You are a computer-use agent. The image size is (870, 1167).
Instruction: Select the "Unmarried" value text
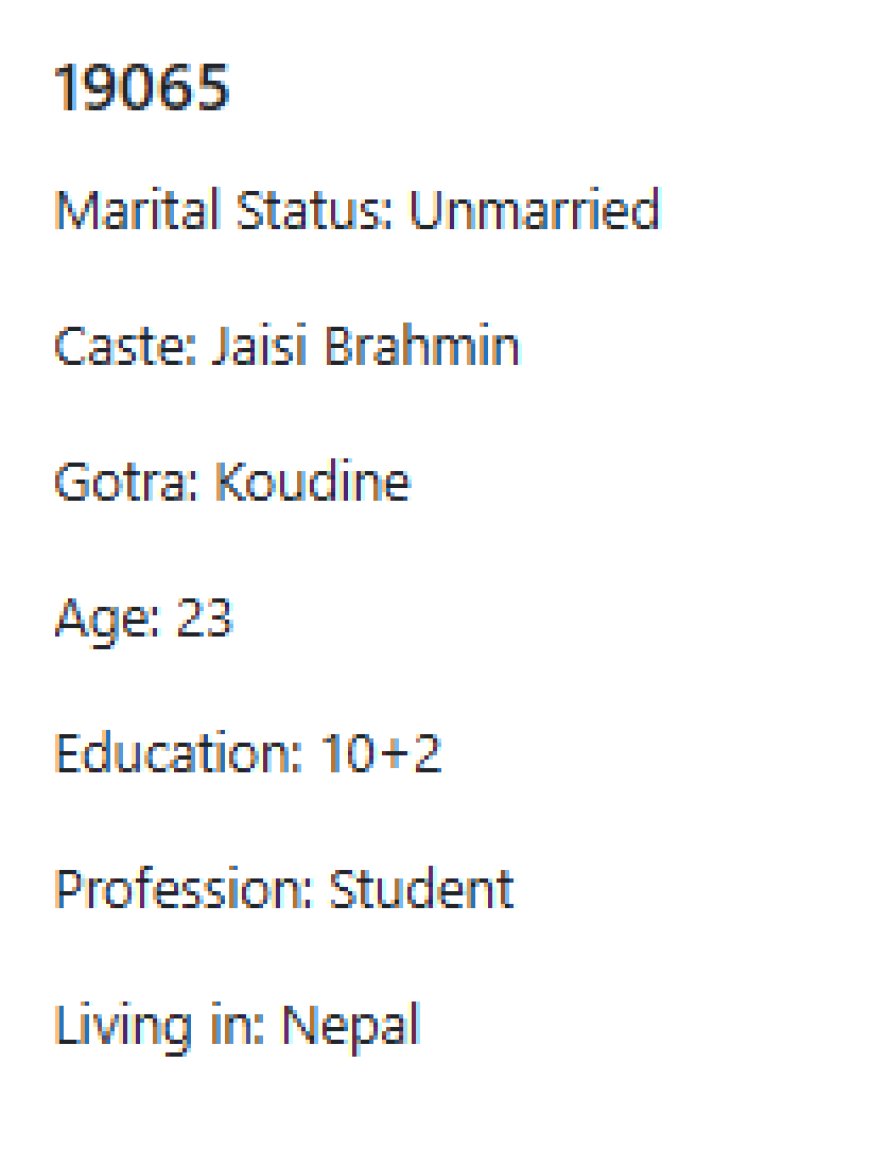point(535,210)
